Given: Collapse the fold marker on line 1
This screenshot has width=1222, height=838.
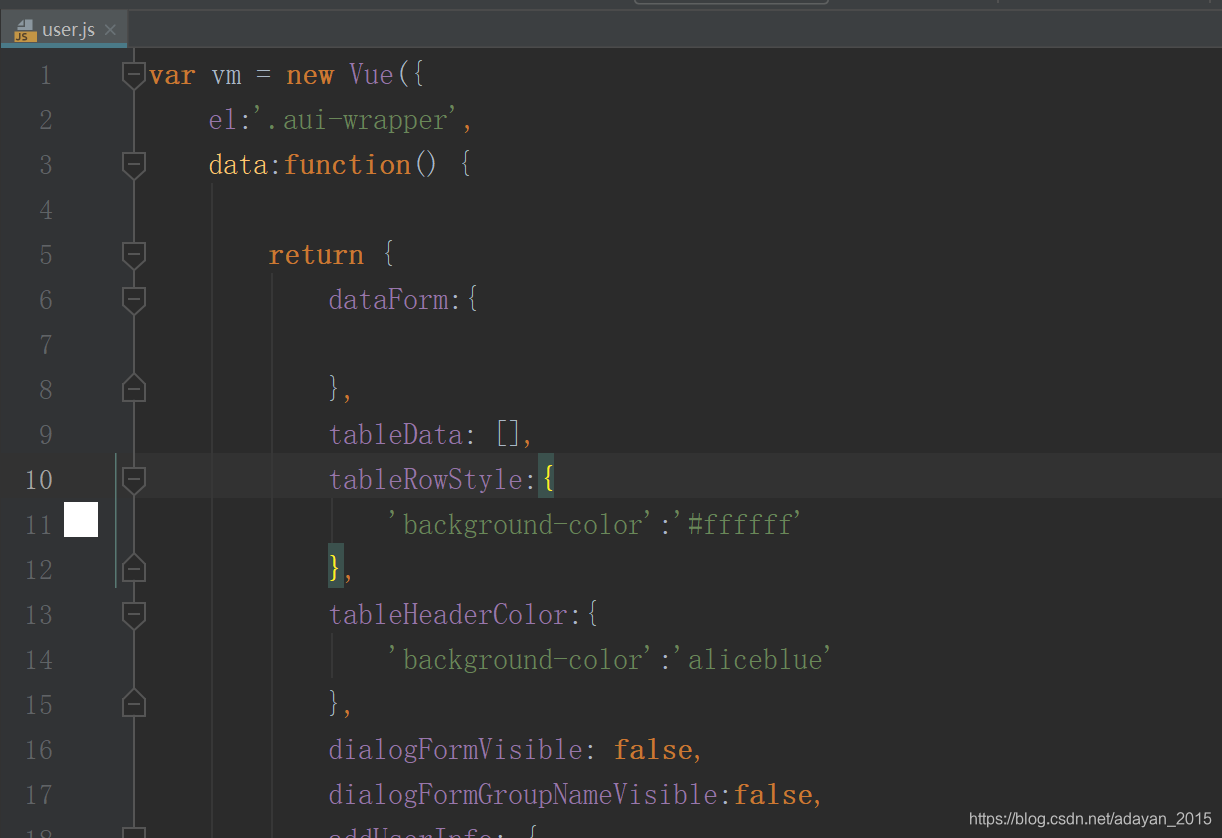Looking at the screenshot, I should [134, 75].
